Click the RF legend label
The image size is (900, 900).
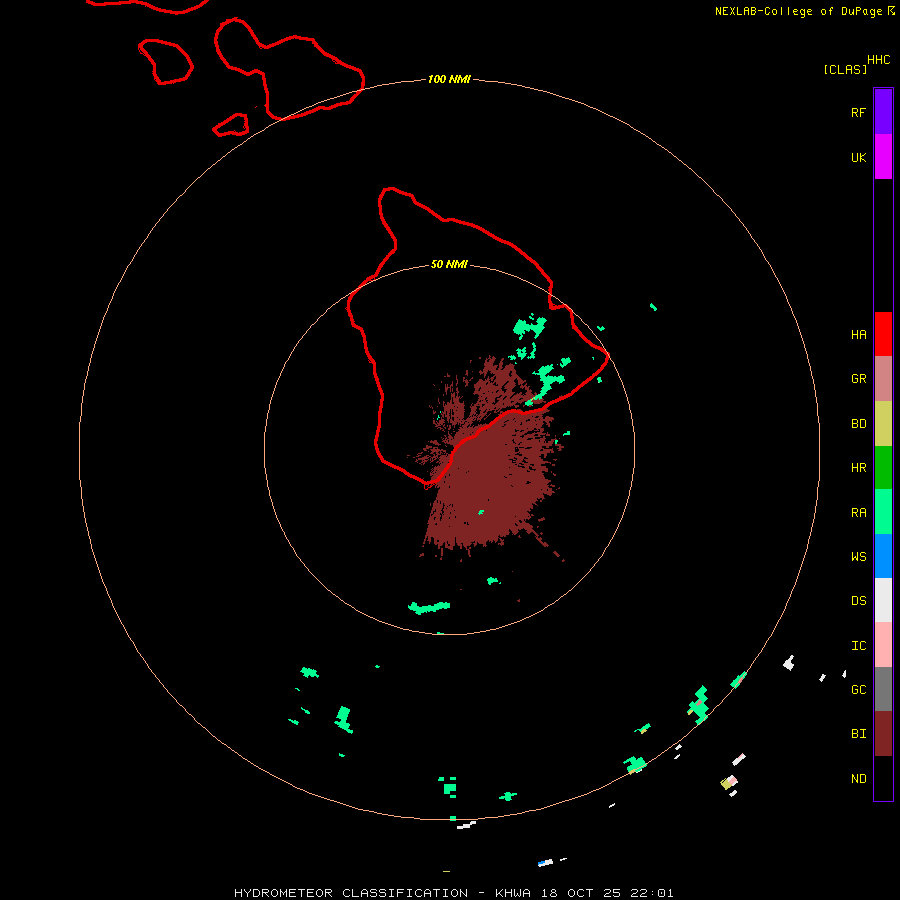coord(858,113)
